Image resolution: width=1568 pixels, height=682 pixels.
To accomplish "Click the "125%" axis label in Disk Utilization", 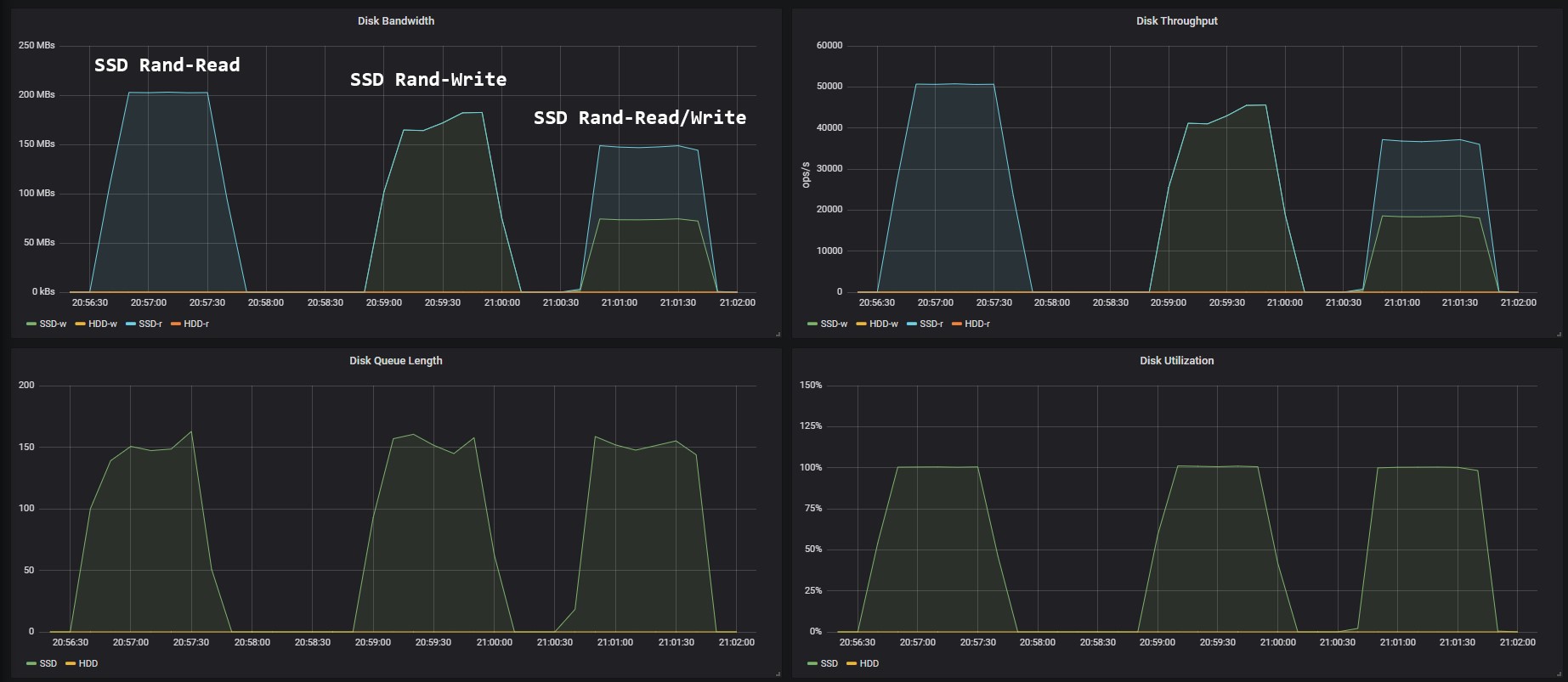I will tap(812, 426).
